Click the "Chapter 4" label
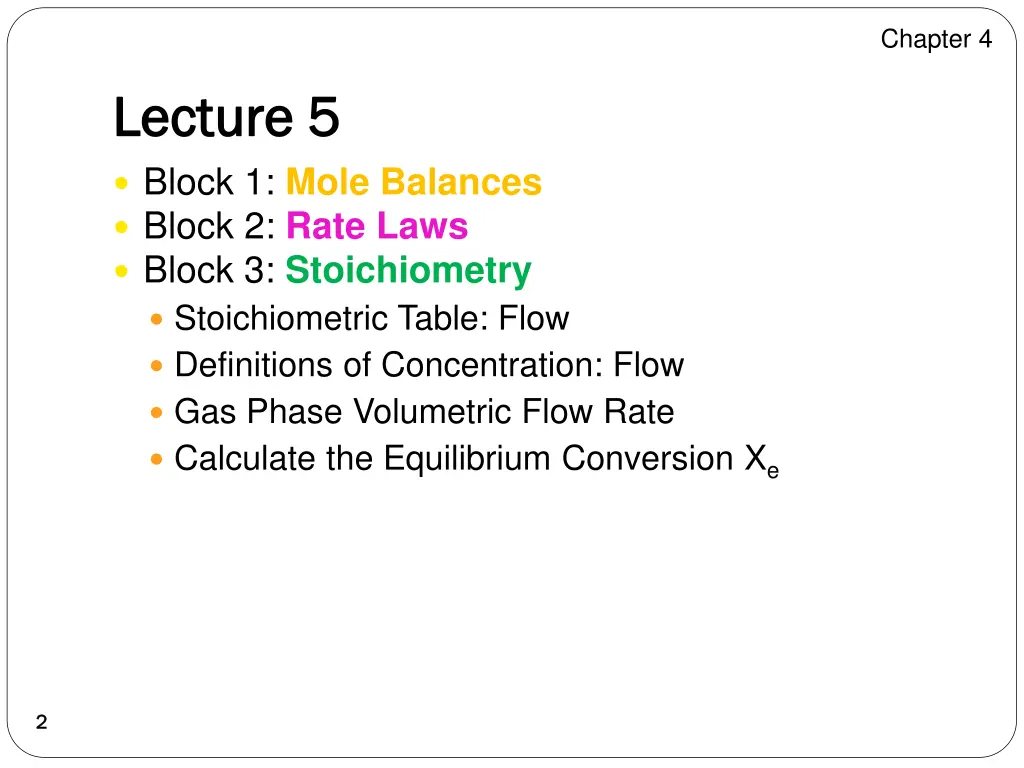Image resolution: width=1024 pixels, height=768 pixels. [x=936, y=39]
